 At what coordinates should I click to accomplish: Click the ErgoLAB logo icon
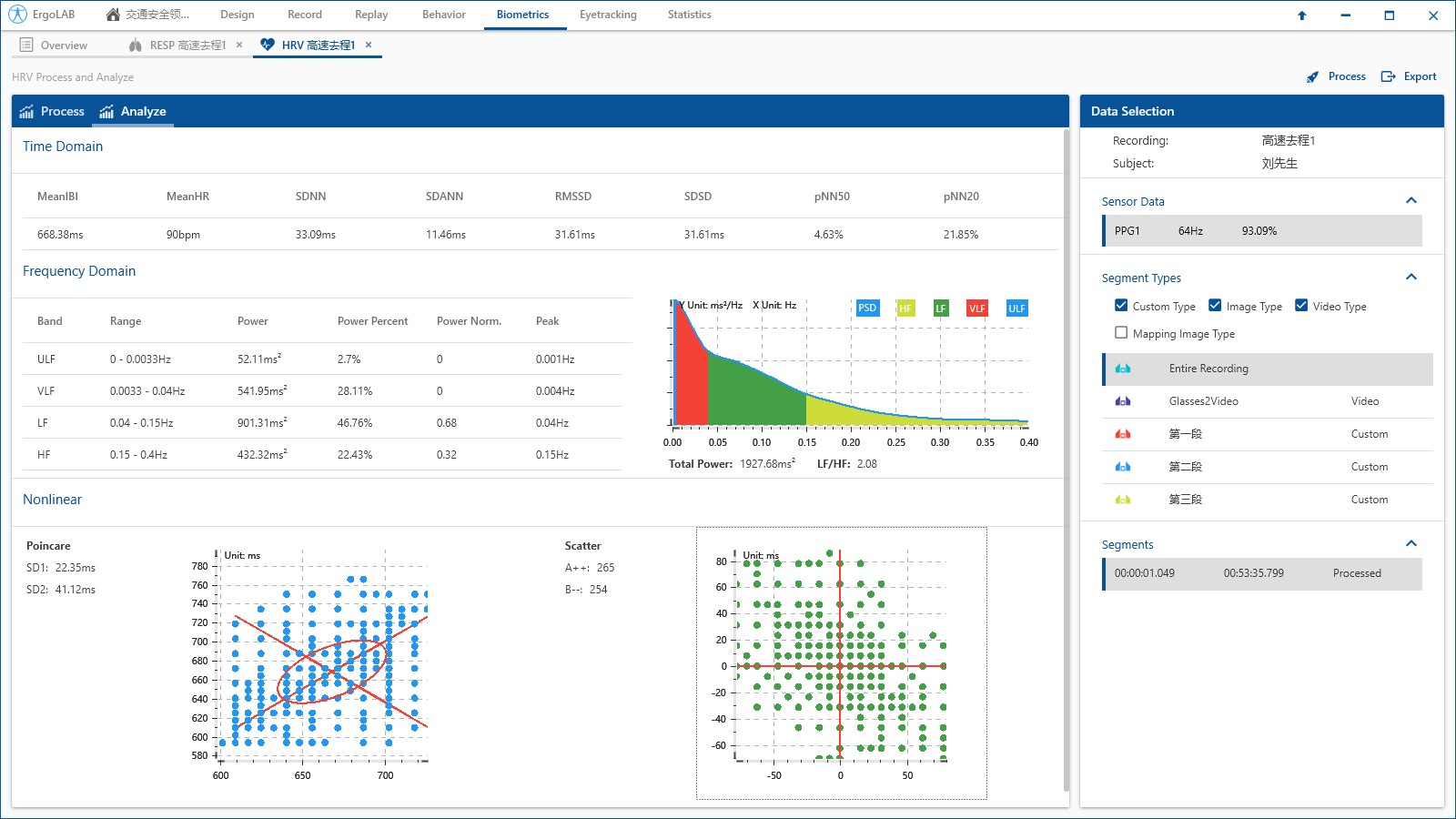tap(17, 15)
